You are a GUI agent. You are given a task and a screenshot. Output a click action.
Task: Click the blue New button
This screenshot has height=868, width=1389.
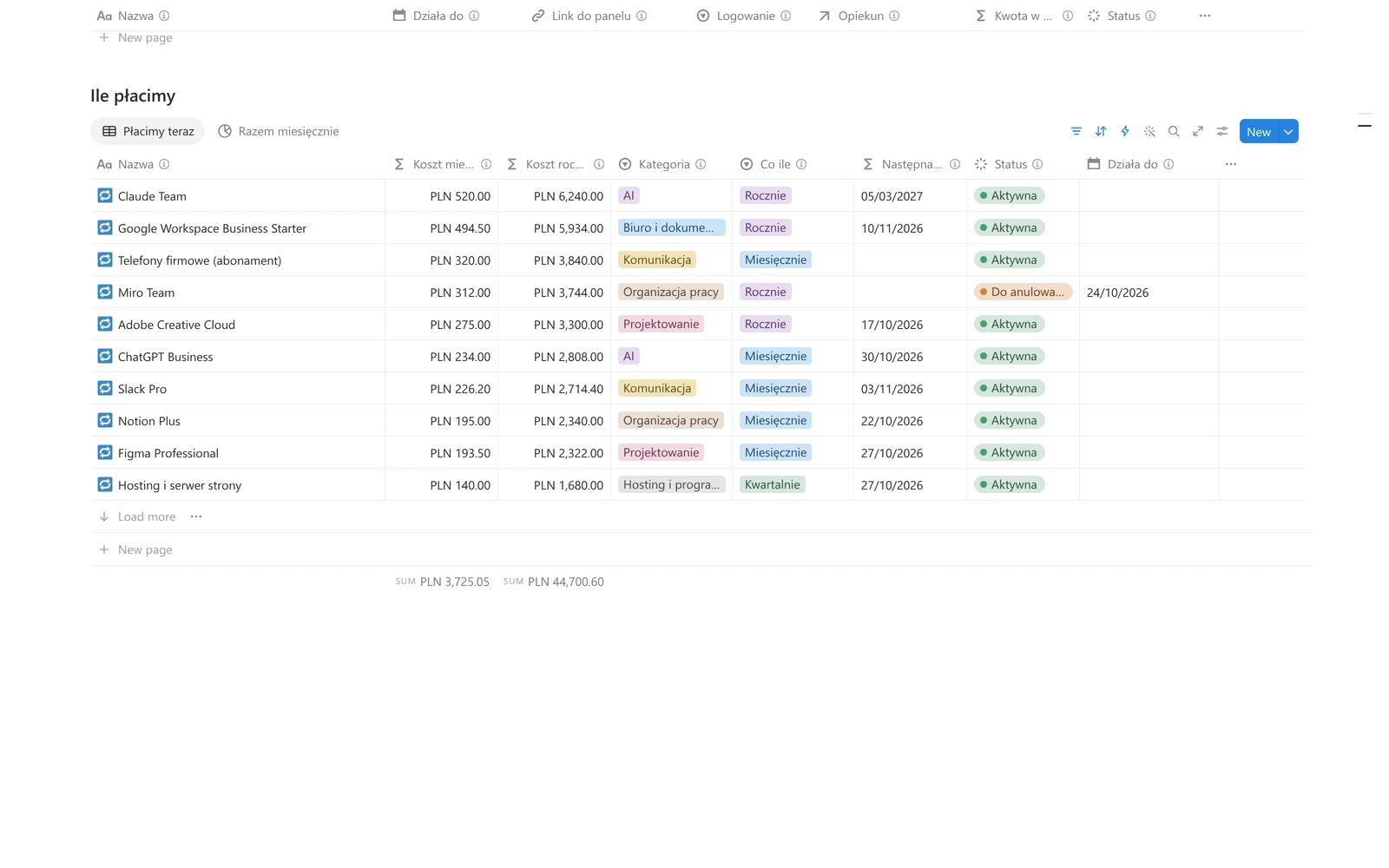point(1259,131)
